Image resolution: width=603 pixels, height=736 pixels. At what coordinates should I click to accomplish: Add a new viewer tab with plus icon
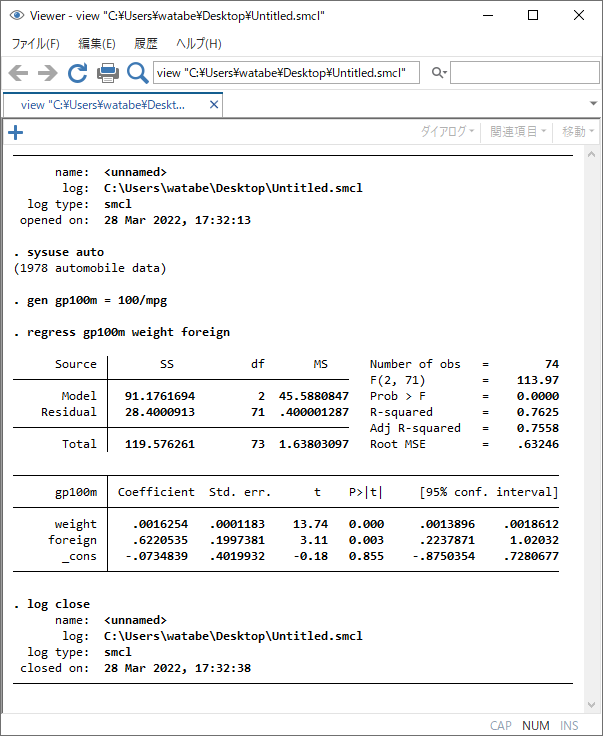click(x=15, y=132)
